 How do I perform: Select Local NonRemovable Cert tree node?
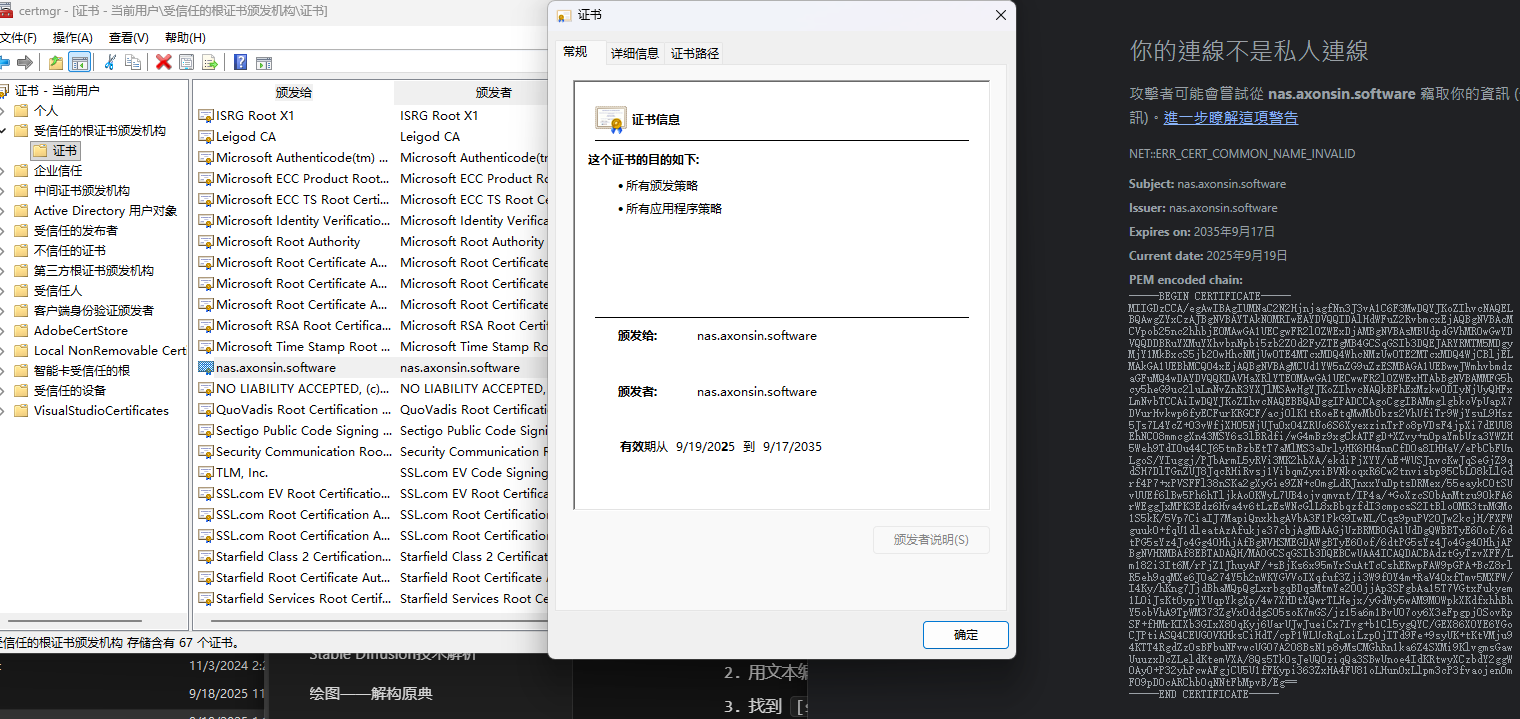pos(110,351)
